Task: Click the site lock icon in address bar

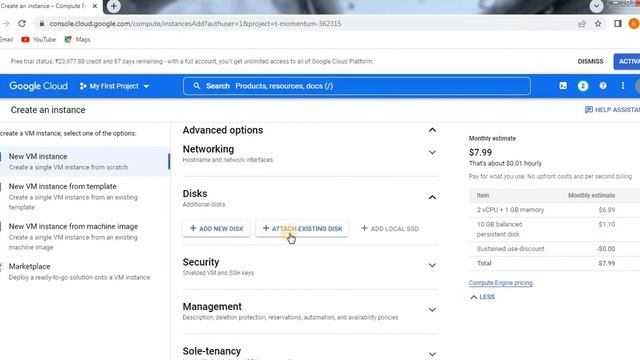Action: click(42, 24)
